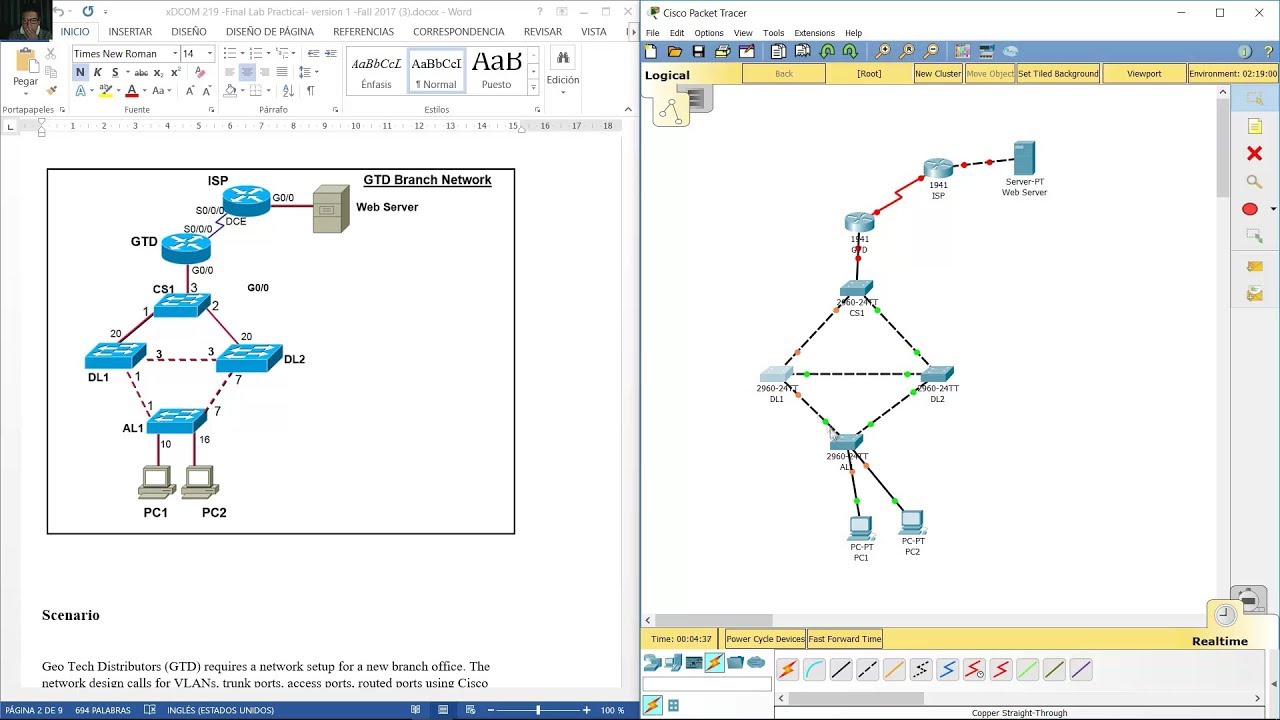Open the font name dropdown
1280x720 pixels.
(x=174, y=53)
